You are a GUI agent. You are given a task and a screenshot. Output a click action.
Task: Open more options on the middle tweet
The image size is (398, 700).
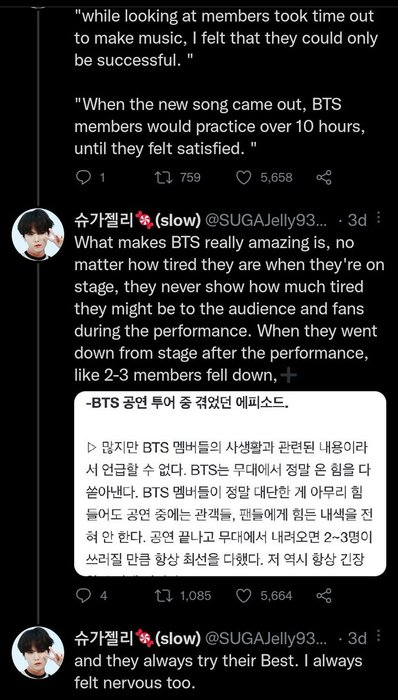pos(378,218)
